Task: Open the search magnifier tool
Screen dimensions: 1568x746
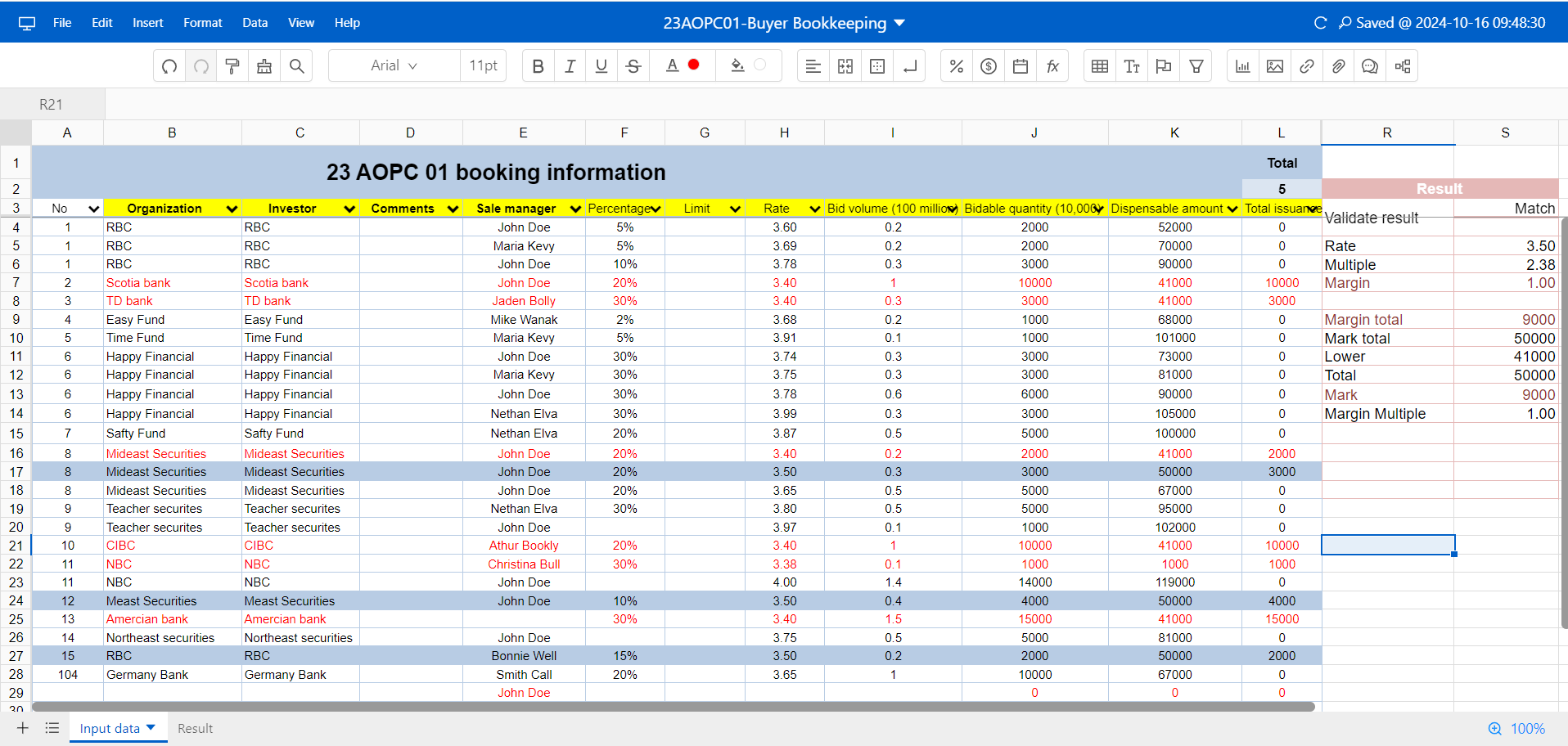Action: pos(297,66)
